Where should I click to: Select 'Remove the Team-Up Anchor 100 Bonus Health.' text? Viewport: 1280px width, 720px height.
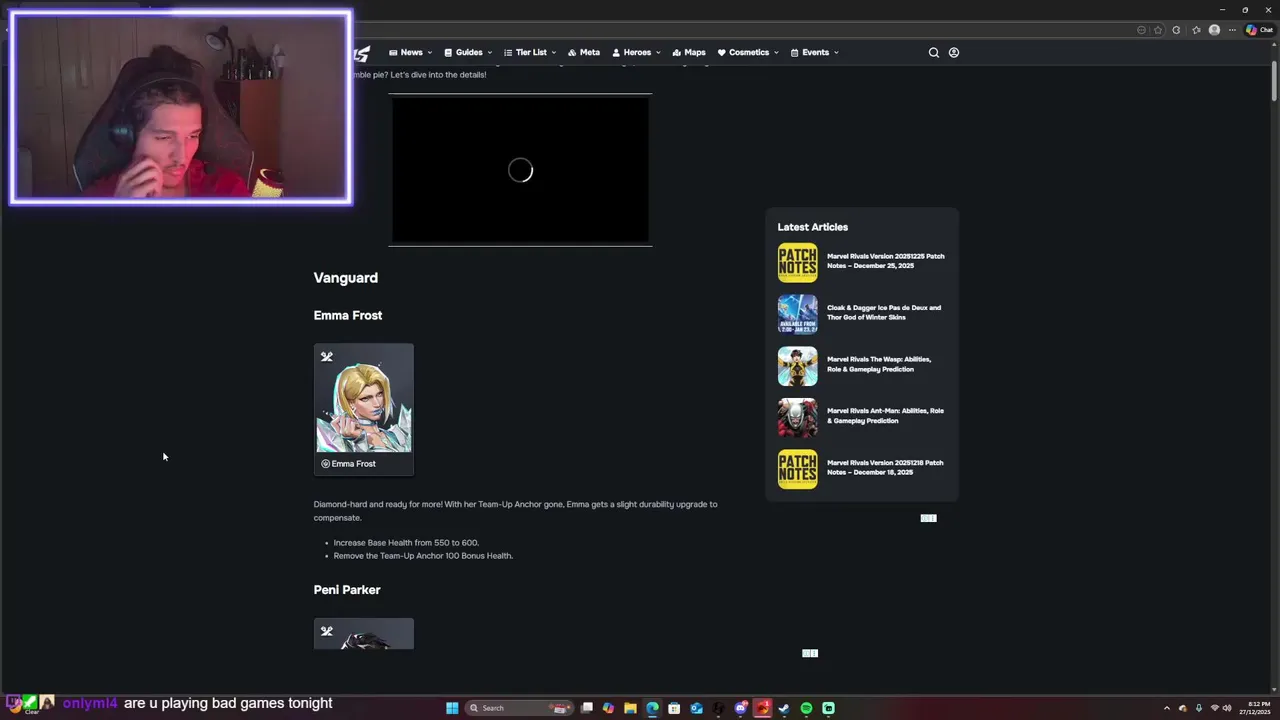pyautogui.click(x=423, y=556)
